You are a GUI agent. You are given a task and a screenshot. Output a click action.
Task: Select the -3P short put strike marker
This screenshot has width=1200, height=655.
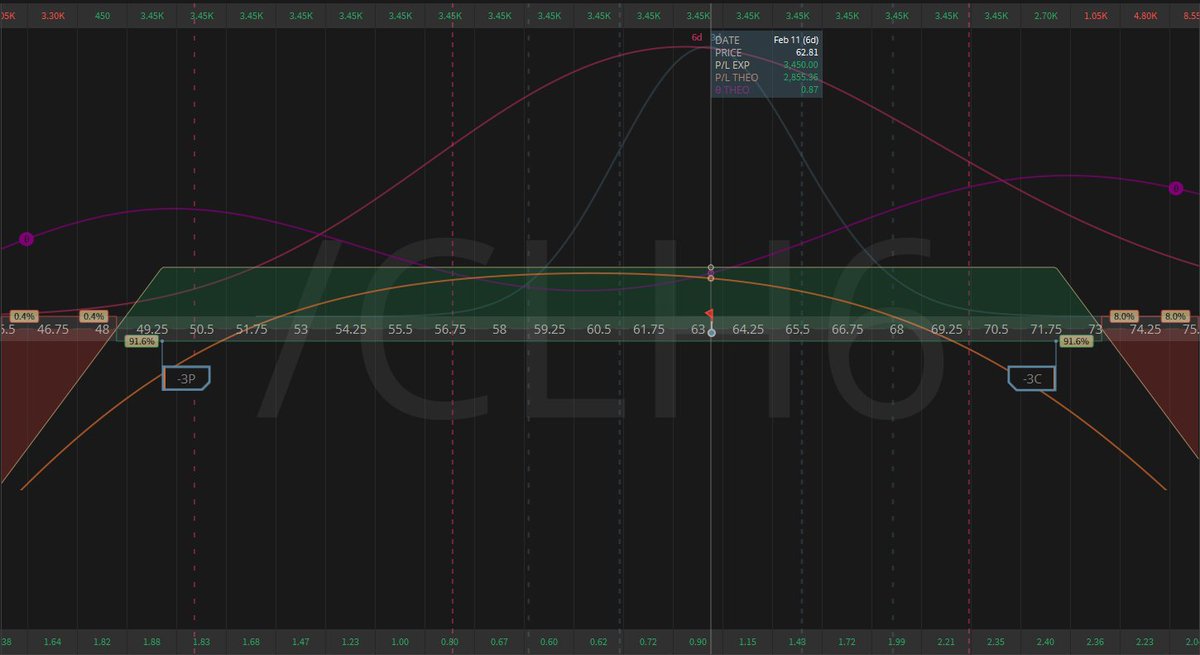[x=186, y=378]
